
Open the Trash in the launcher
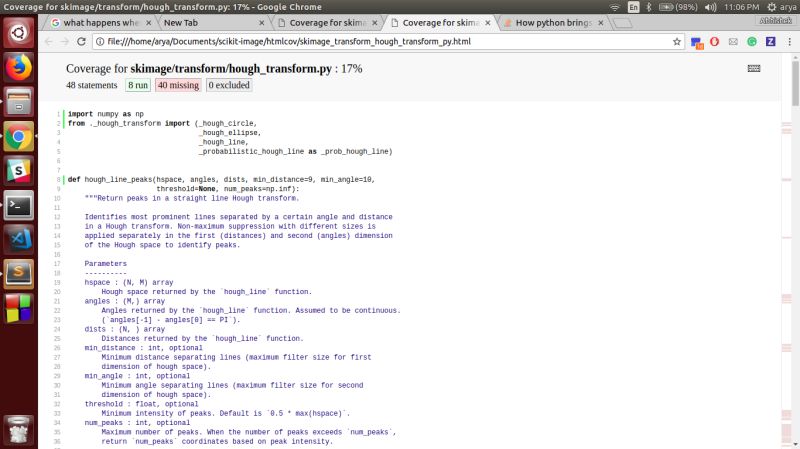pyautogui.click(x=18, y=430)
